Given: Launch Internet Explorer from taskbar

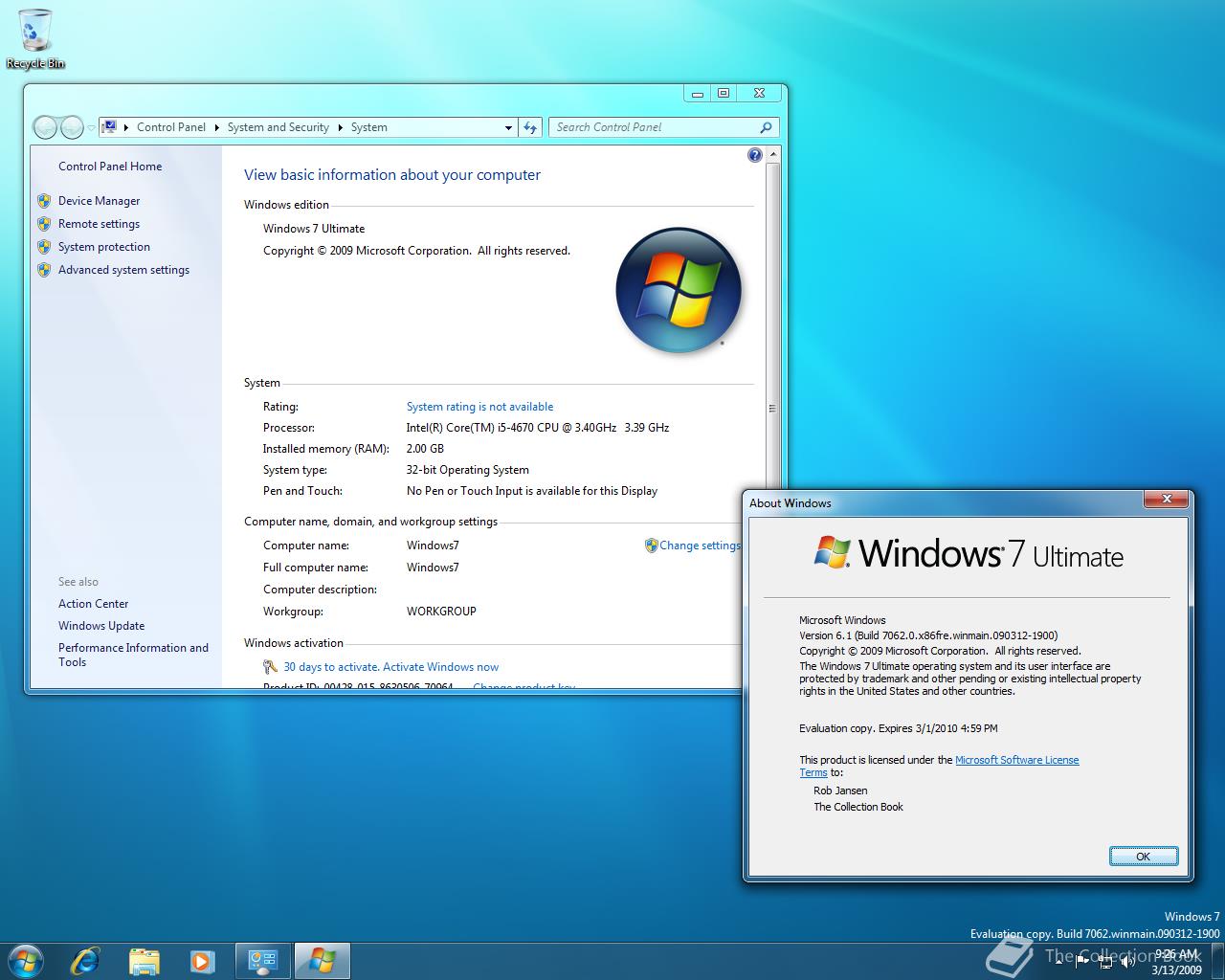Looking at the screenshot, I should tap(85, 961).
